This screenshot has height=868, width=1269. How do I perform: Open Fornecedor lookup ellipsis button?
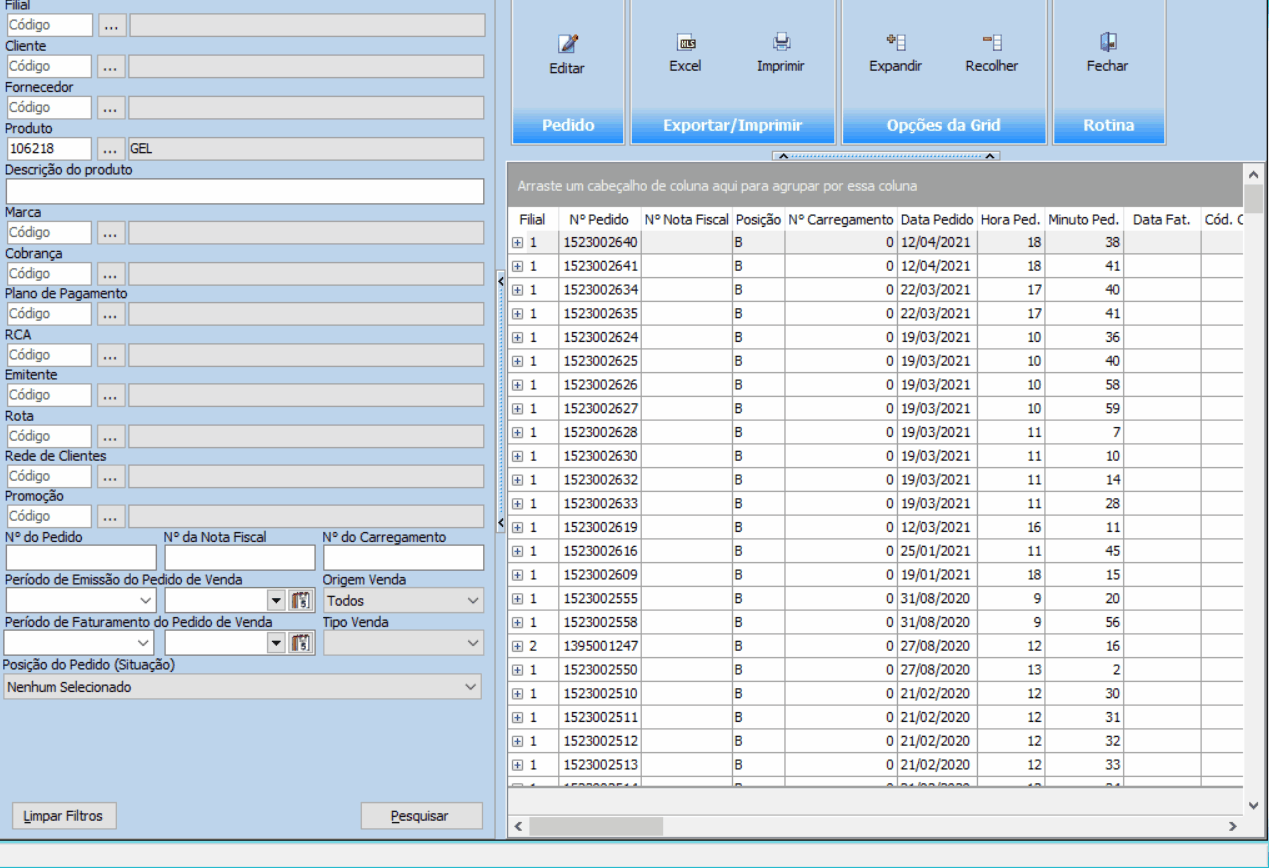click(x=111, y=107)
